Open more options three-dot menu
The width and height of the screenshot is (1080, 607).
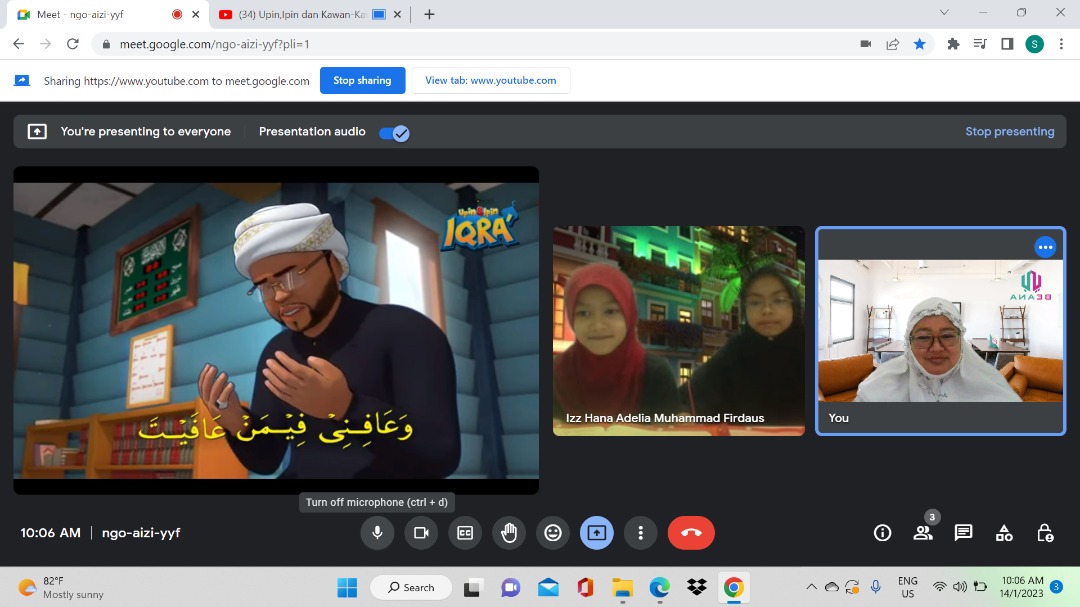click(641, 533)
